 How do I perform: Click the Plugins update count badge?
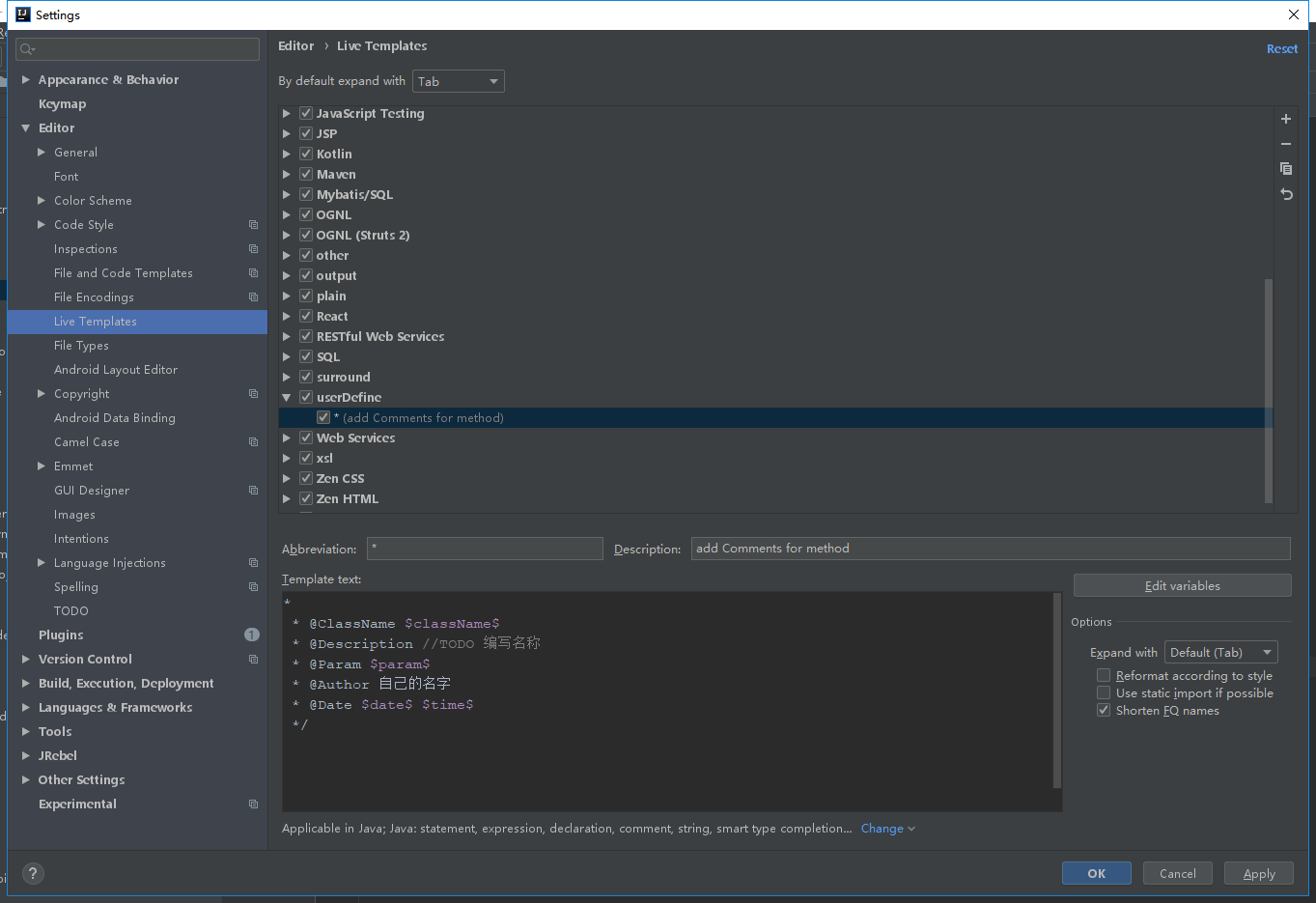(x=252, y=635)
